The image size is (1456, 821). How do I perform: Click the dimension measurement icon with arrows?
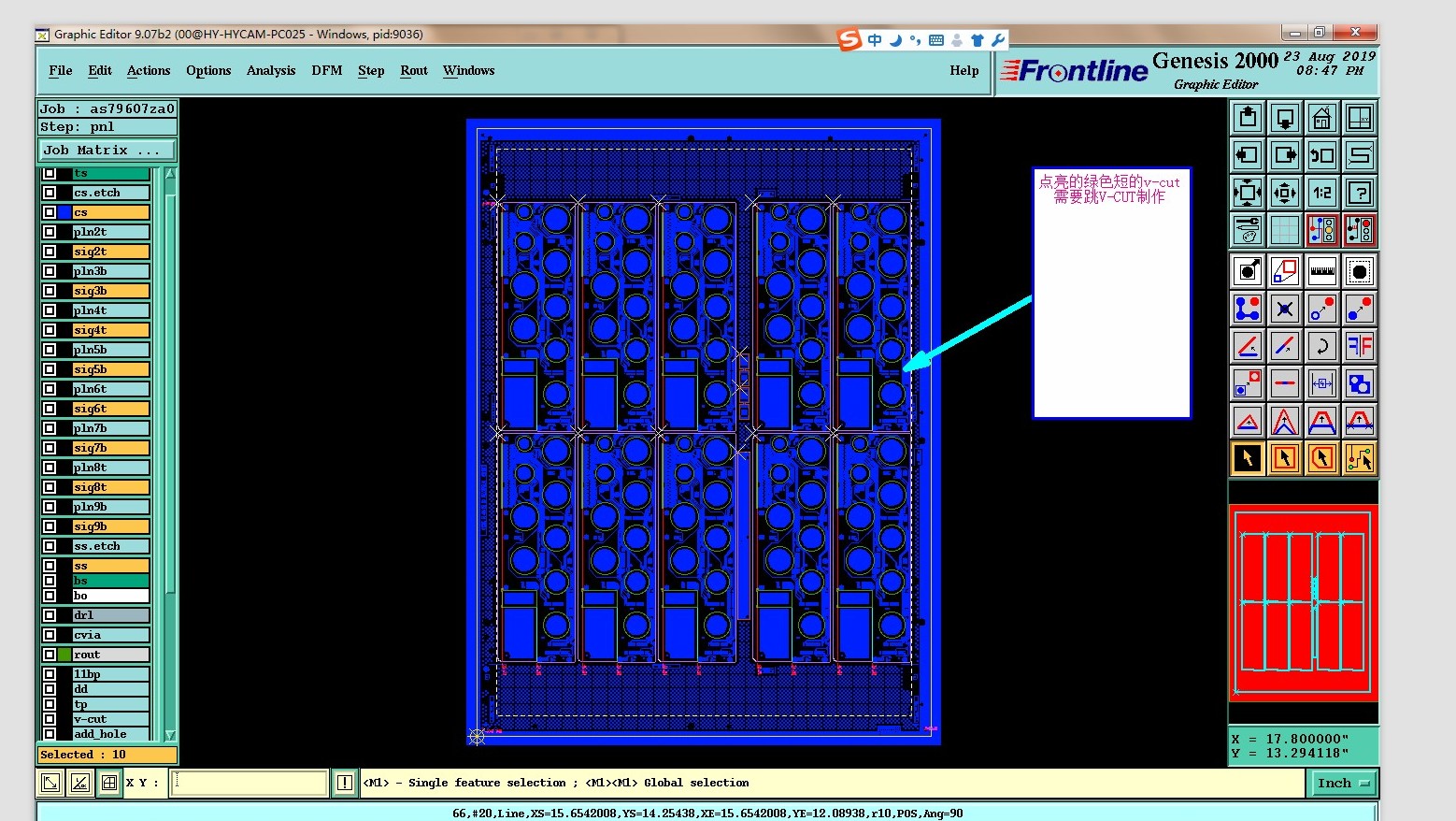(x=1322, y=383)
